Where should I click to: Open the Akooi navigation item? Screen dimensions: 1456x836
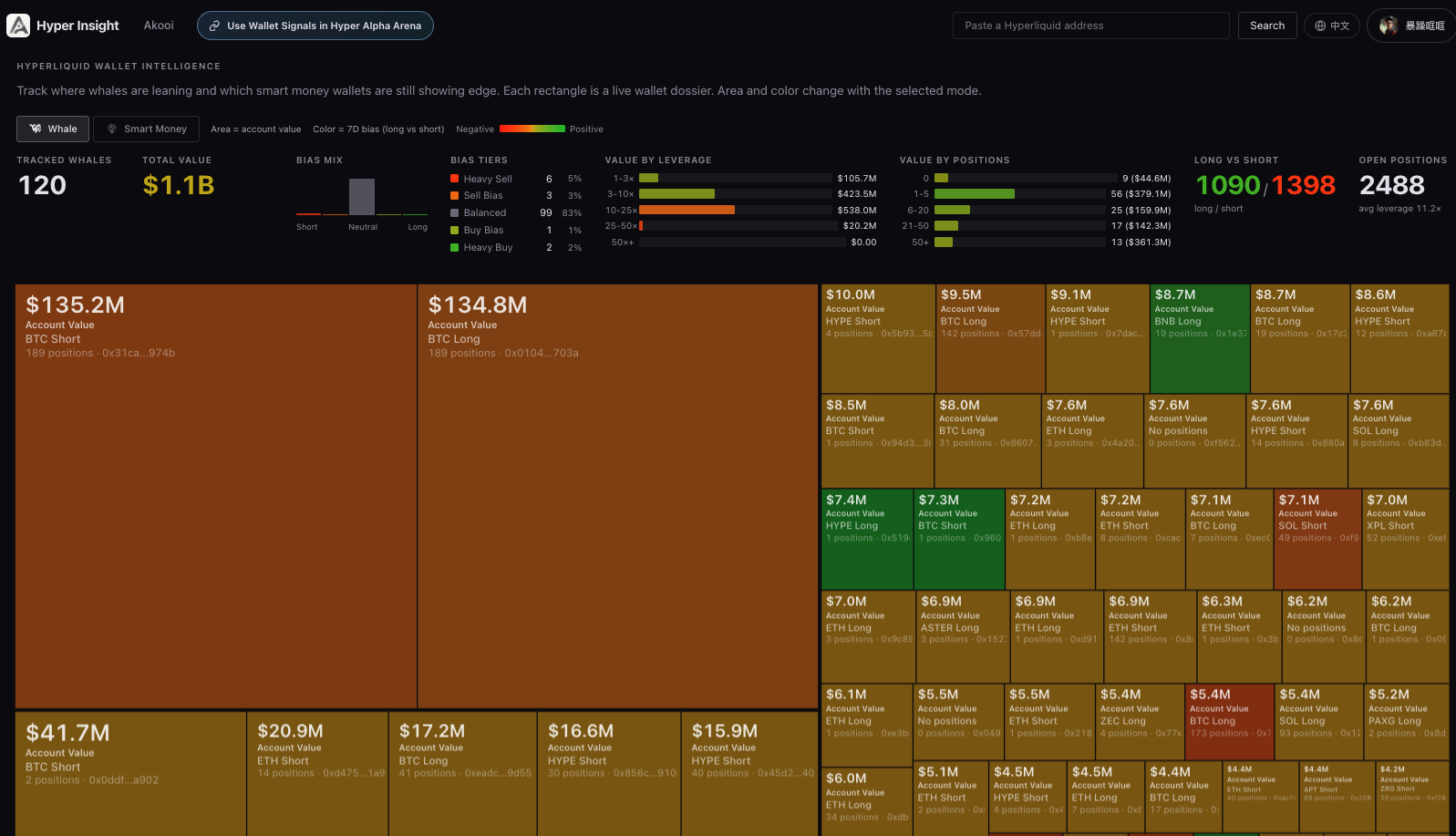[159, 26]
